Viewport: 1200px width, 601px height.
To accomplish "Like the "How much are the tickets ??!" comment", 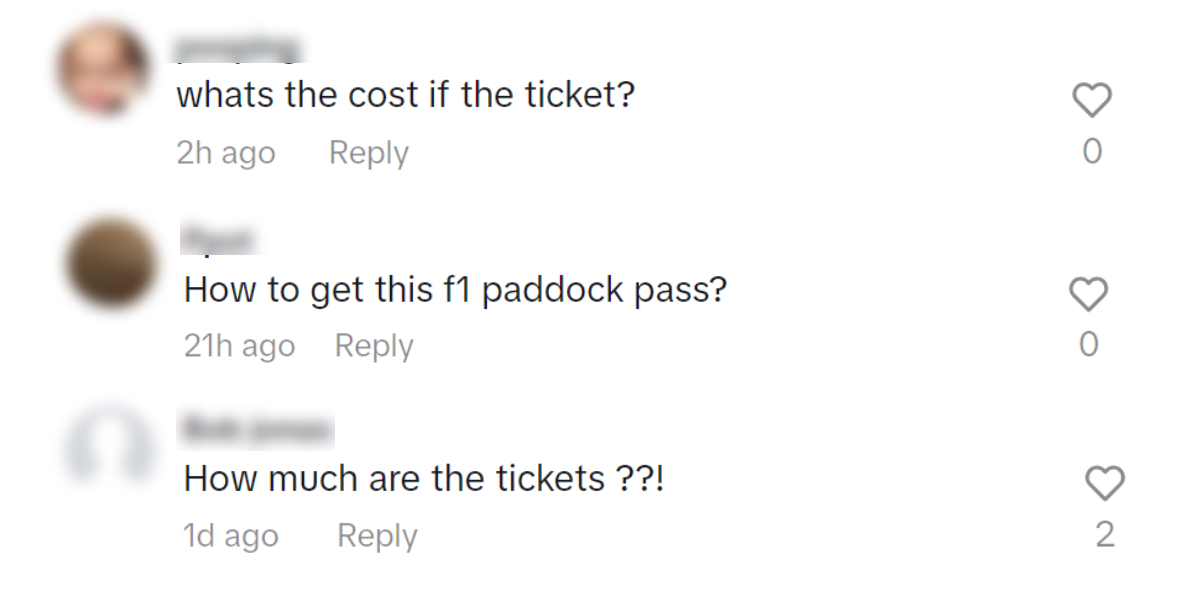I will (1105, 484).
